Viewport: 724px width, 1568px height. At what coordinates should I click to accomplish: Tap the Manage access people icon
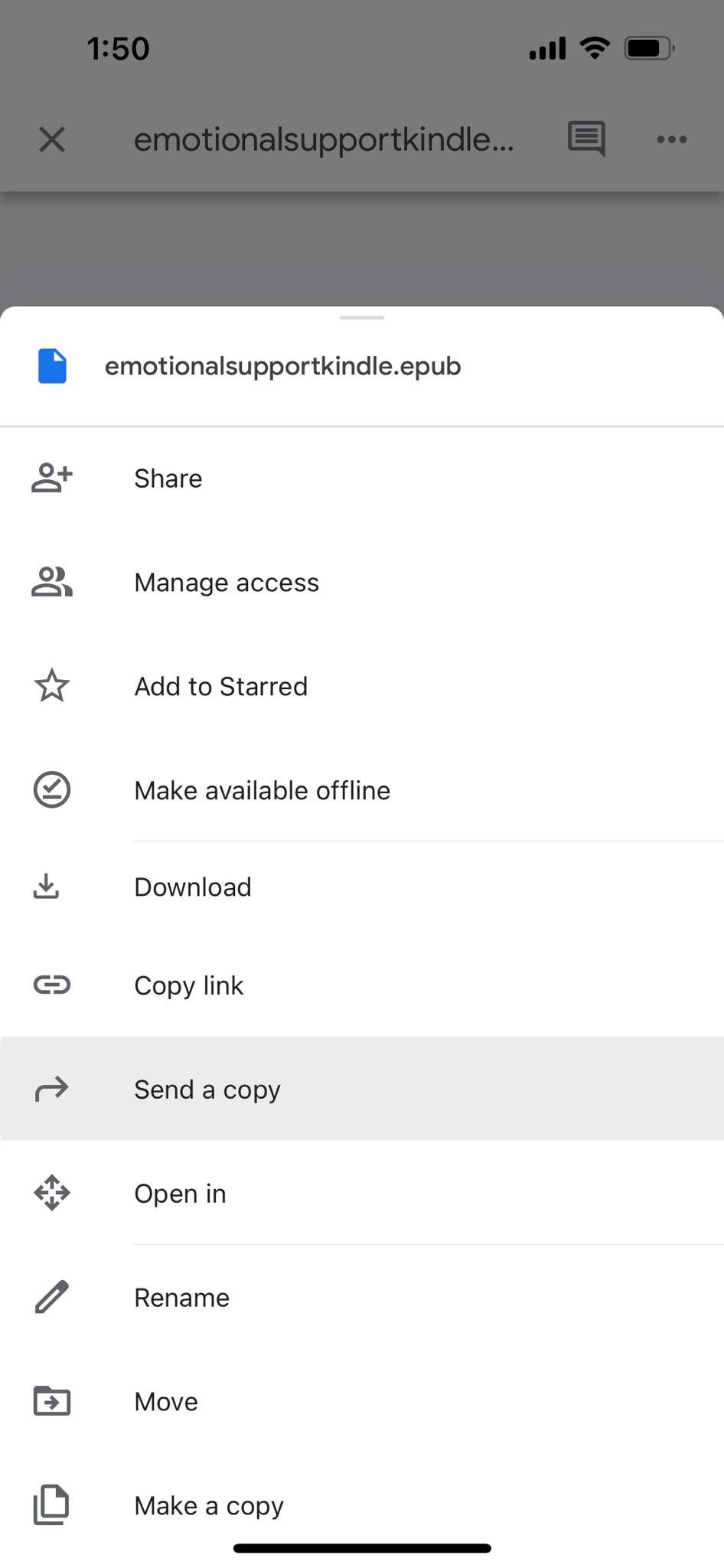(x=51, y=582)
